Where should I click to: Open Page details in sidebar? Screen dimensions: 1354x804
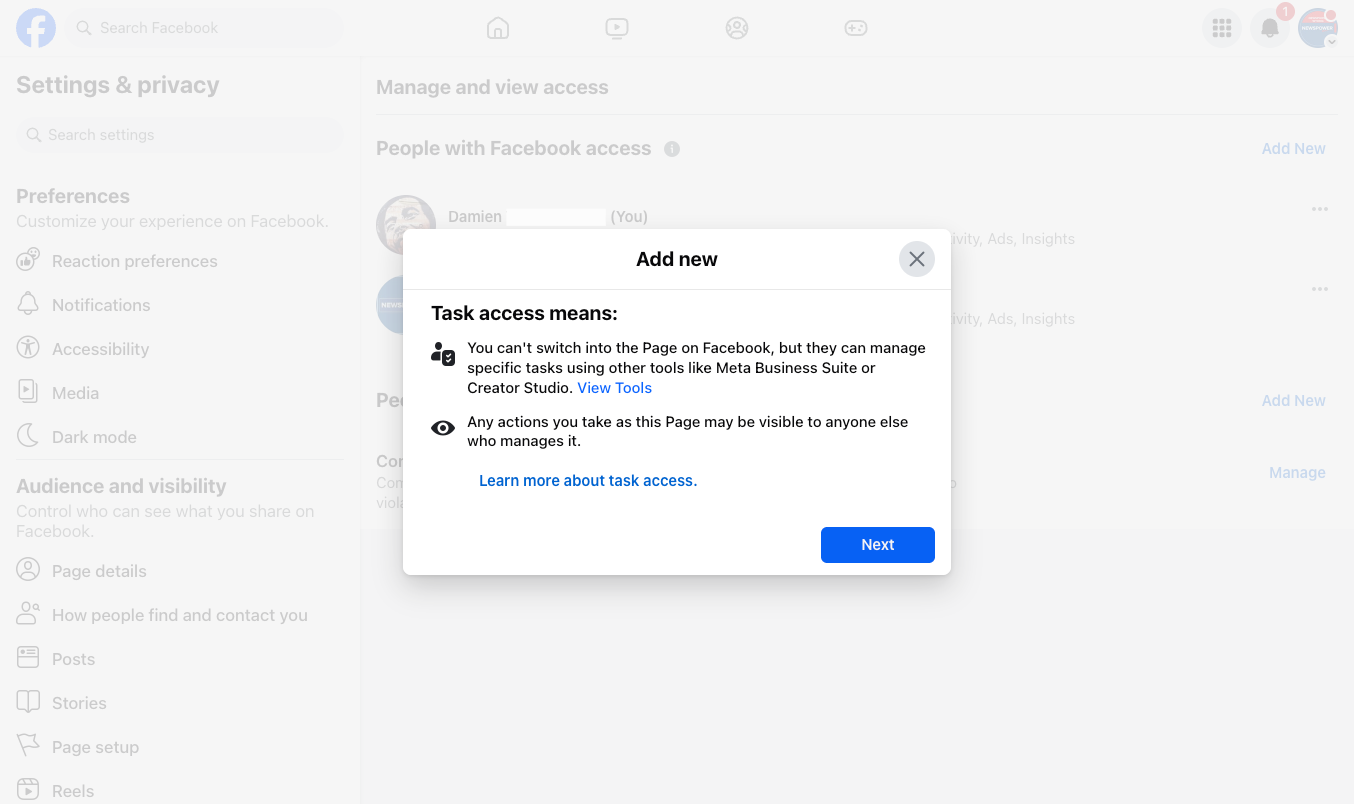pyautogui.click(x=180, y=571)
